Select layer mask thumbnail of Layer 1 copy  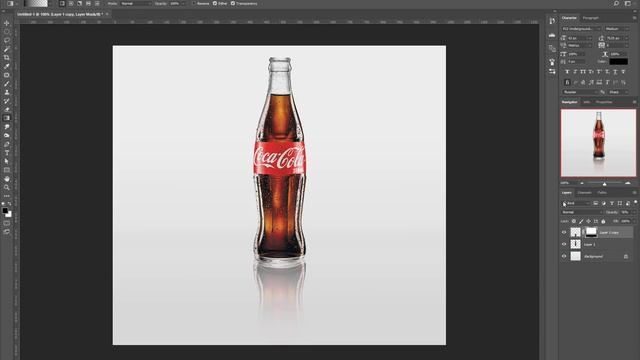[x=591, y=232]
